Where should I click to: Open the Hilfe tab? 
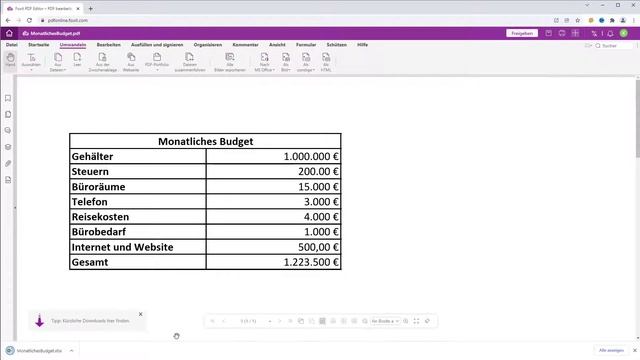coord(362,44)
